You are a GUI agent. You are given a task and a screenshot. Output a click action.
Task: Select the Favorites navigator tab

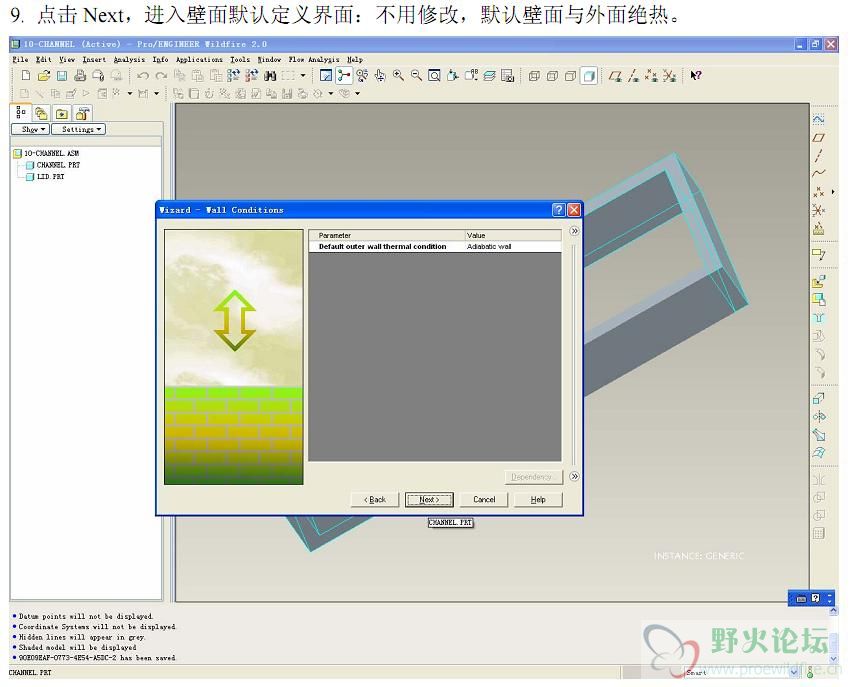point(62,113)
